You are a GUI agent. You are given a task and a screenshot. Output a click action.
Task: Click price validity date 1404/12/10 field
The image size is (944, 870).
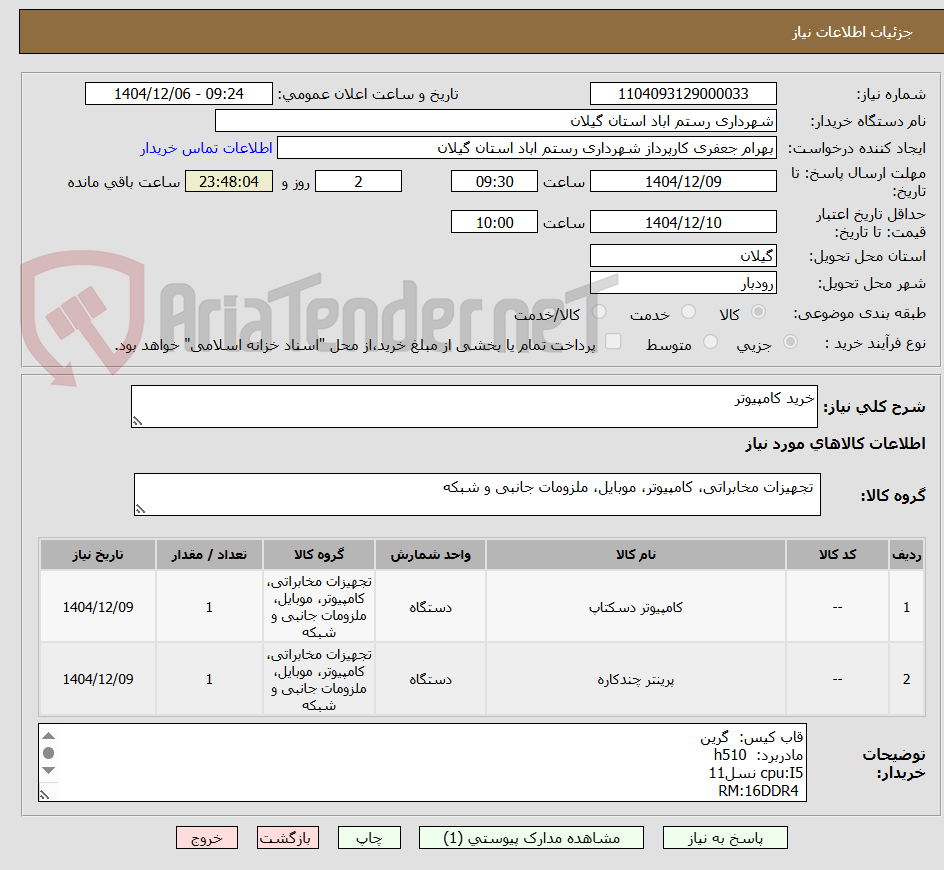click(683, 222)
